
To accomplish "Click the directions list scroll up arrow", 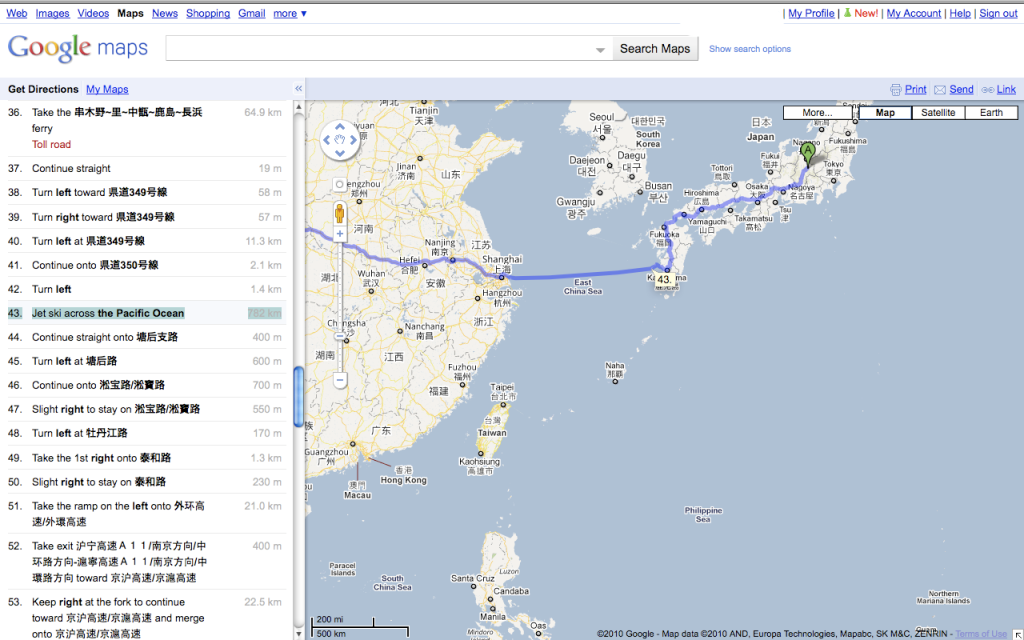I will click(x=298, y=106).
